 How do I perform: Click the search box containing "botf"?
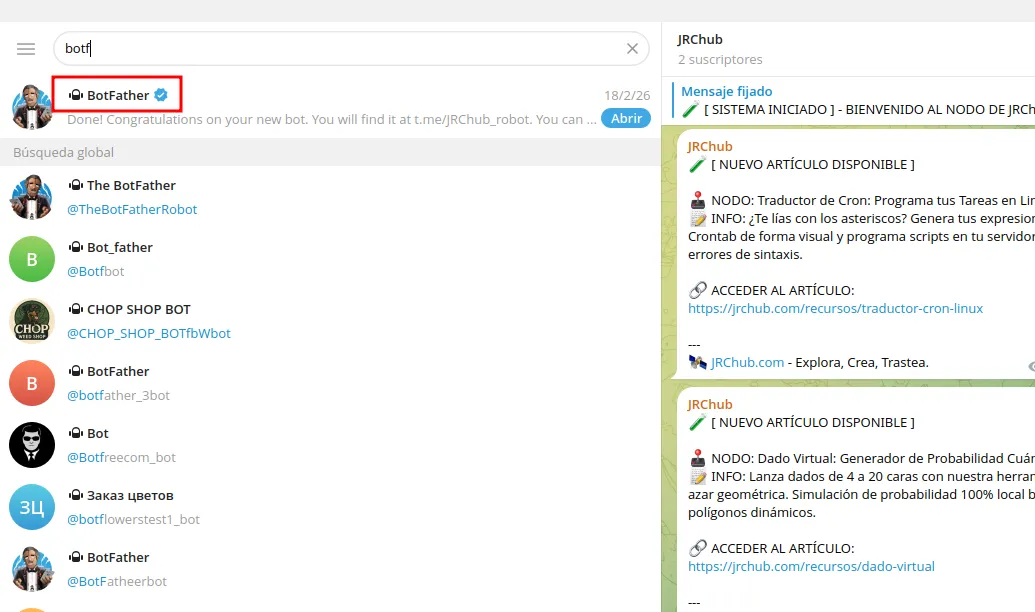(x=351, y=48)
